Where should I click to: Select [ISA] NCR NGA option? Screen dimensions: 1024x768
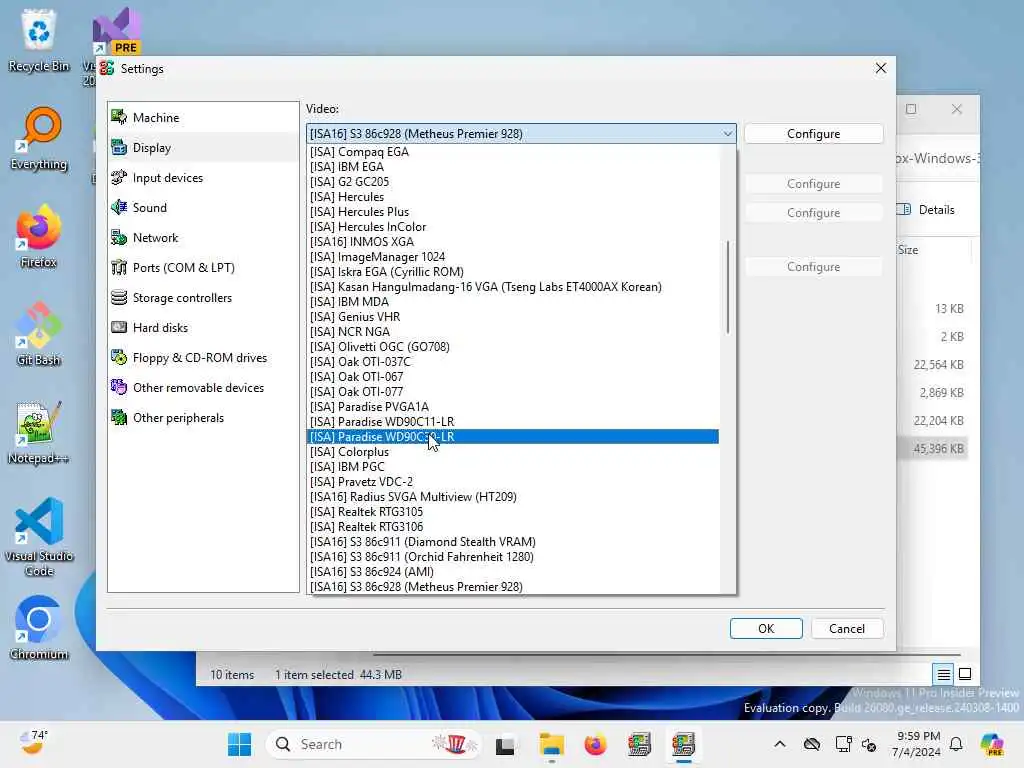[513, 332]
